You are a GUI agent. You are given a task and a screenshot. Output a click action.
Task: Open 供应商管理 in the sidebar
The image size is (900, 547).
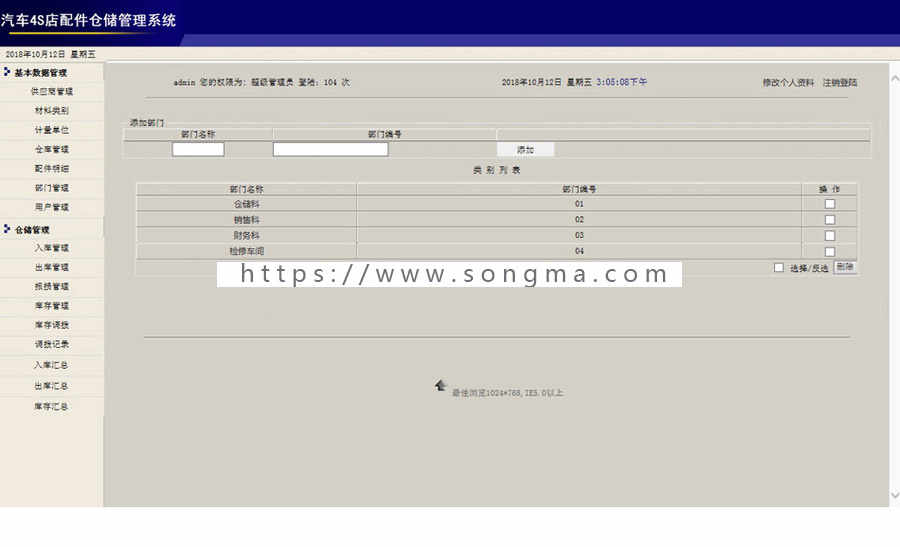(x=52, y=91)
